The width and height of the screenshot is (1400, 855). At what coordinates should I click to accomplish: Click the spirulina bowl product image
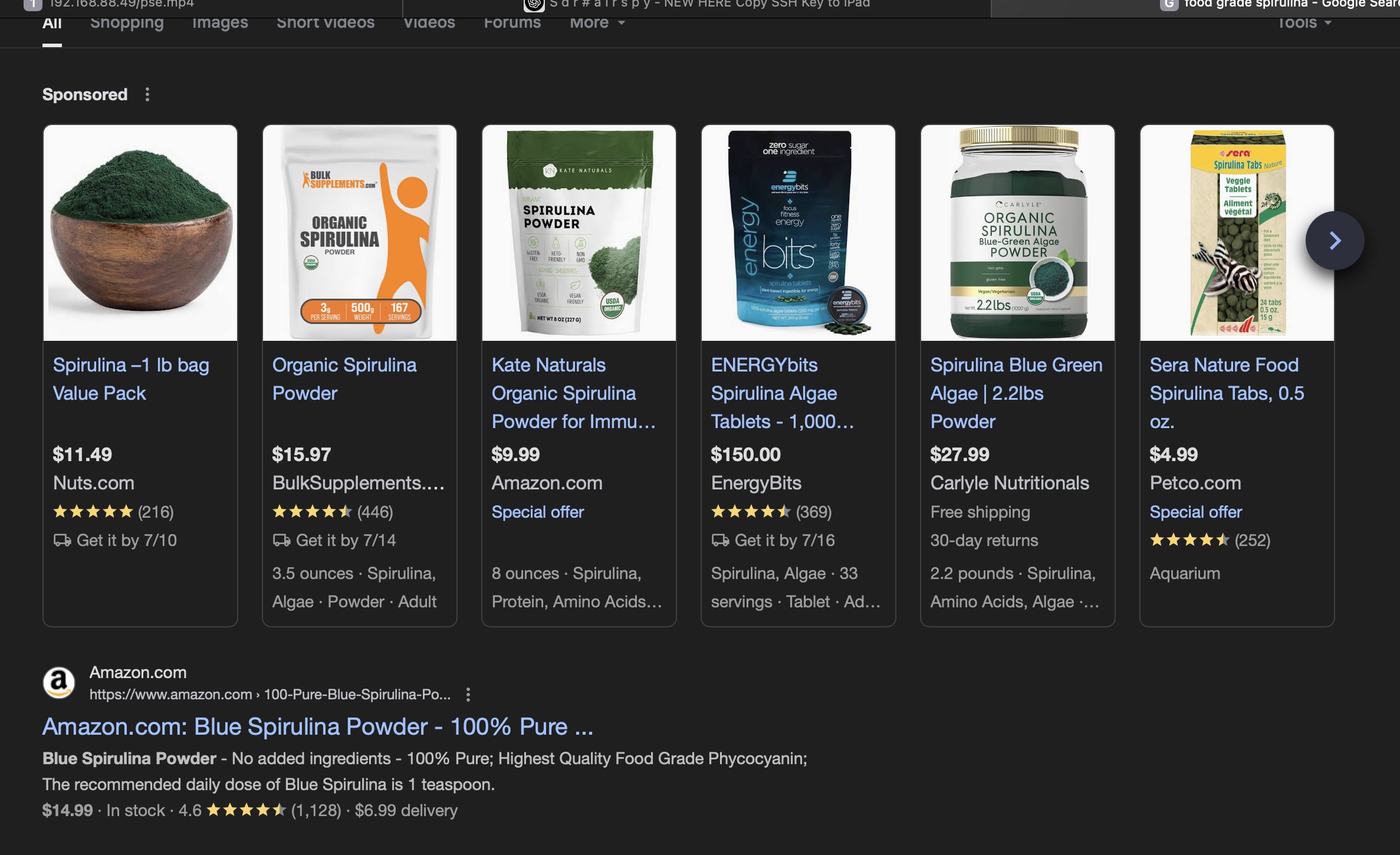click(x=140, y=233)
